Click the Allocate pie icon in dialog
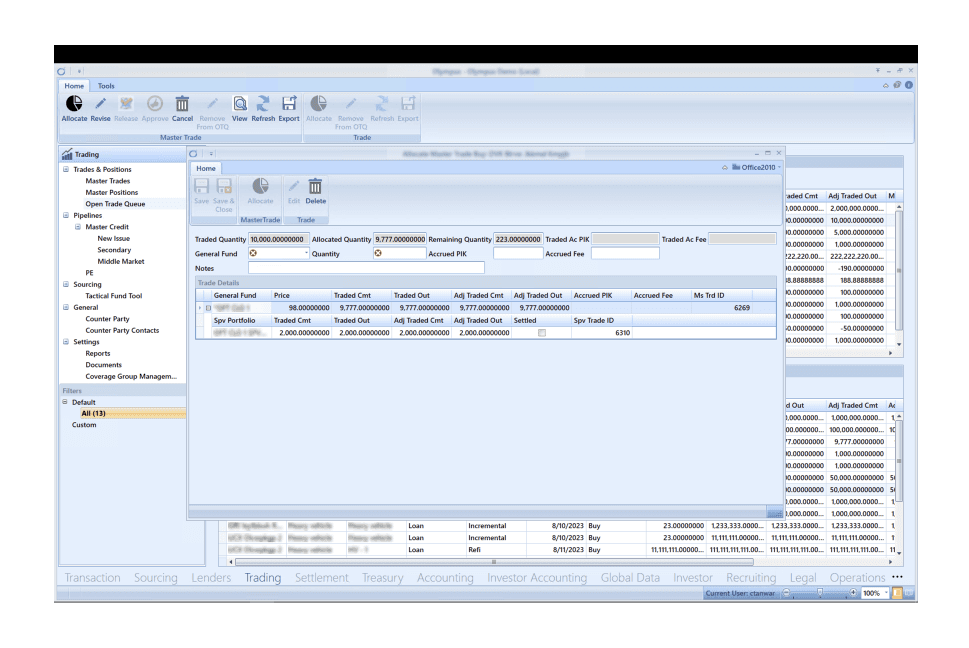This screenshot has width=969, height=648. [x=260, y=186]
